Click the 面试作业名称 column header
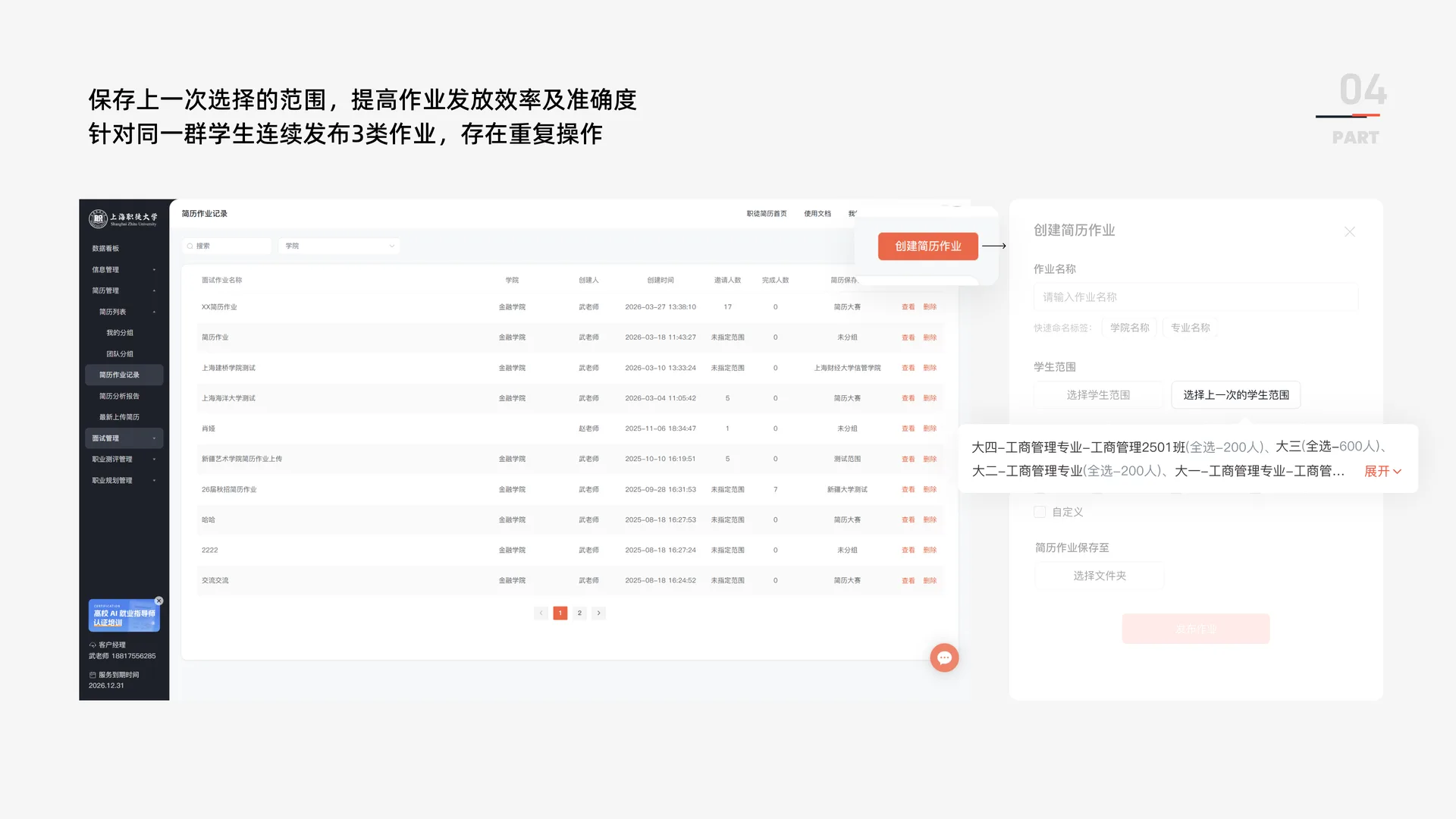Image resolution: width=1456 pixels, height=819 pixels. [x=221, y=280]
